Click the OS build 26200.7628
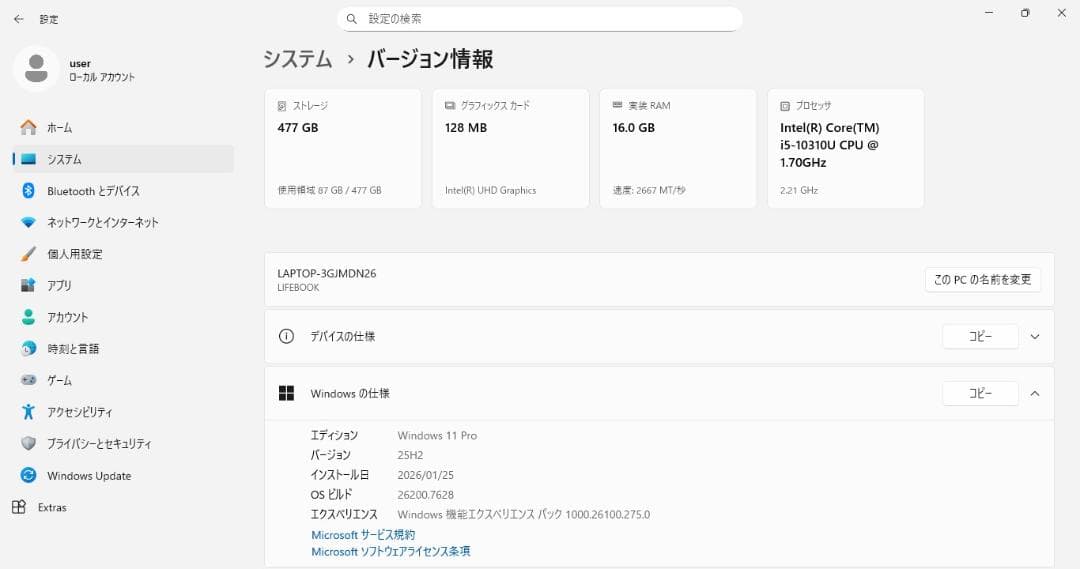 tap(425, 495)
